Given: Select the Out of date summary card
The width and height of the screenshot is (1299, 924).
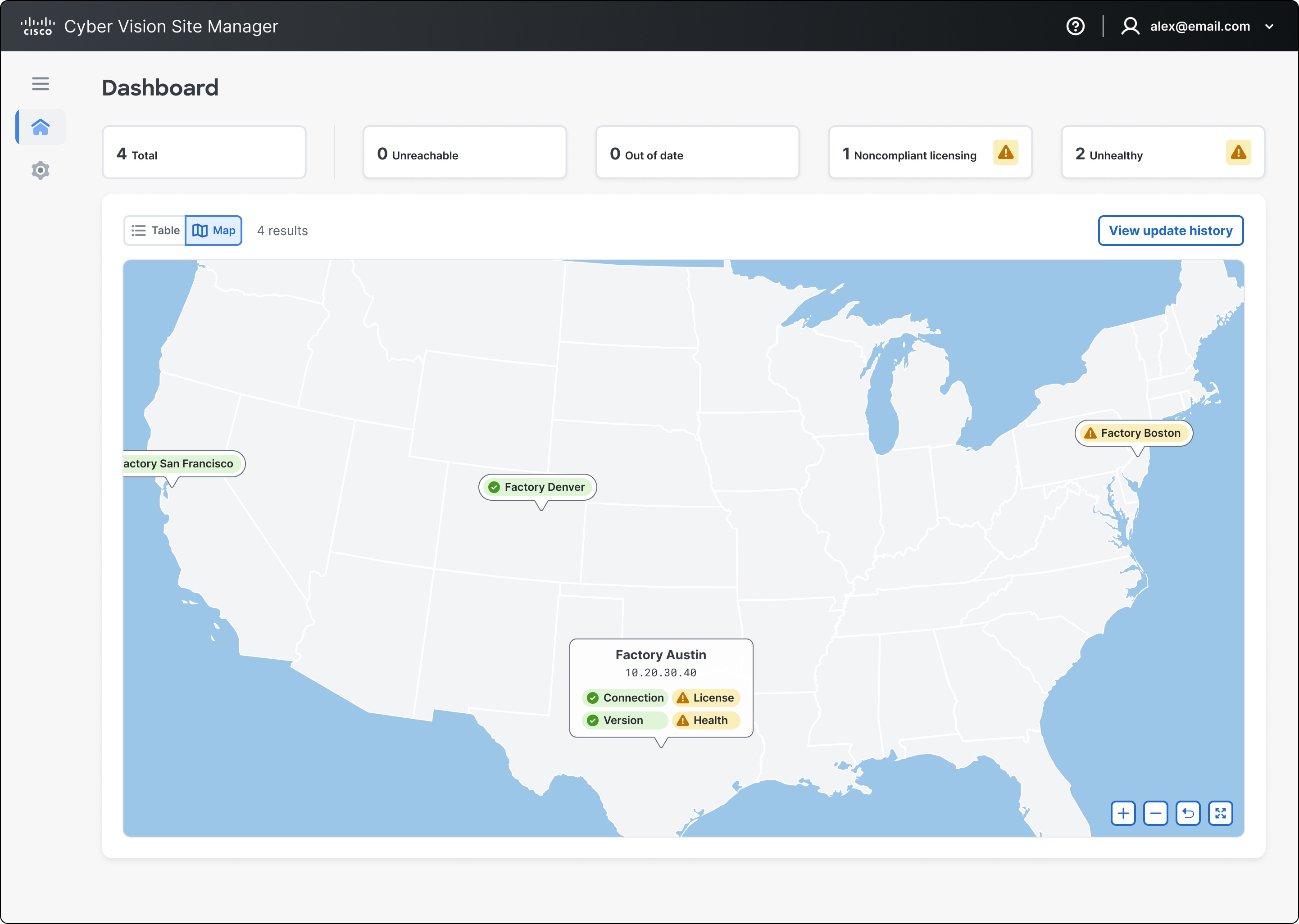Looking at the screenshot, I should [x=697, y=152].
